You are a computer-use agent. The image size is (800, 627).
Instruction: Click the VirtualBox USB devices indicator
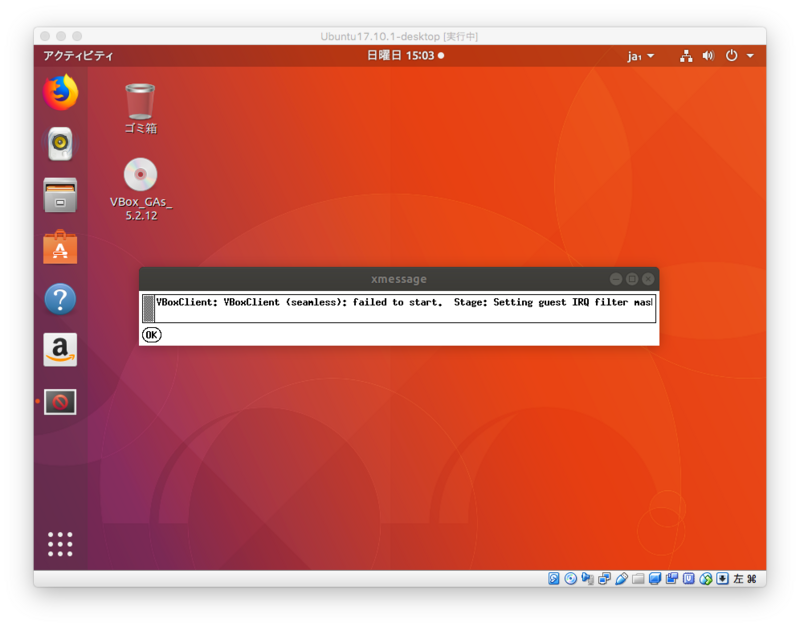(621, 579)
